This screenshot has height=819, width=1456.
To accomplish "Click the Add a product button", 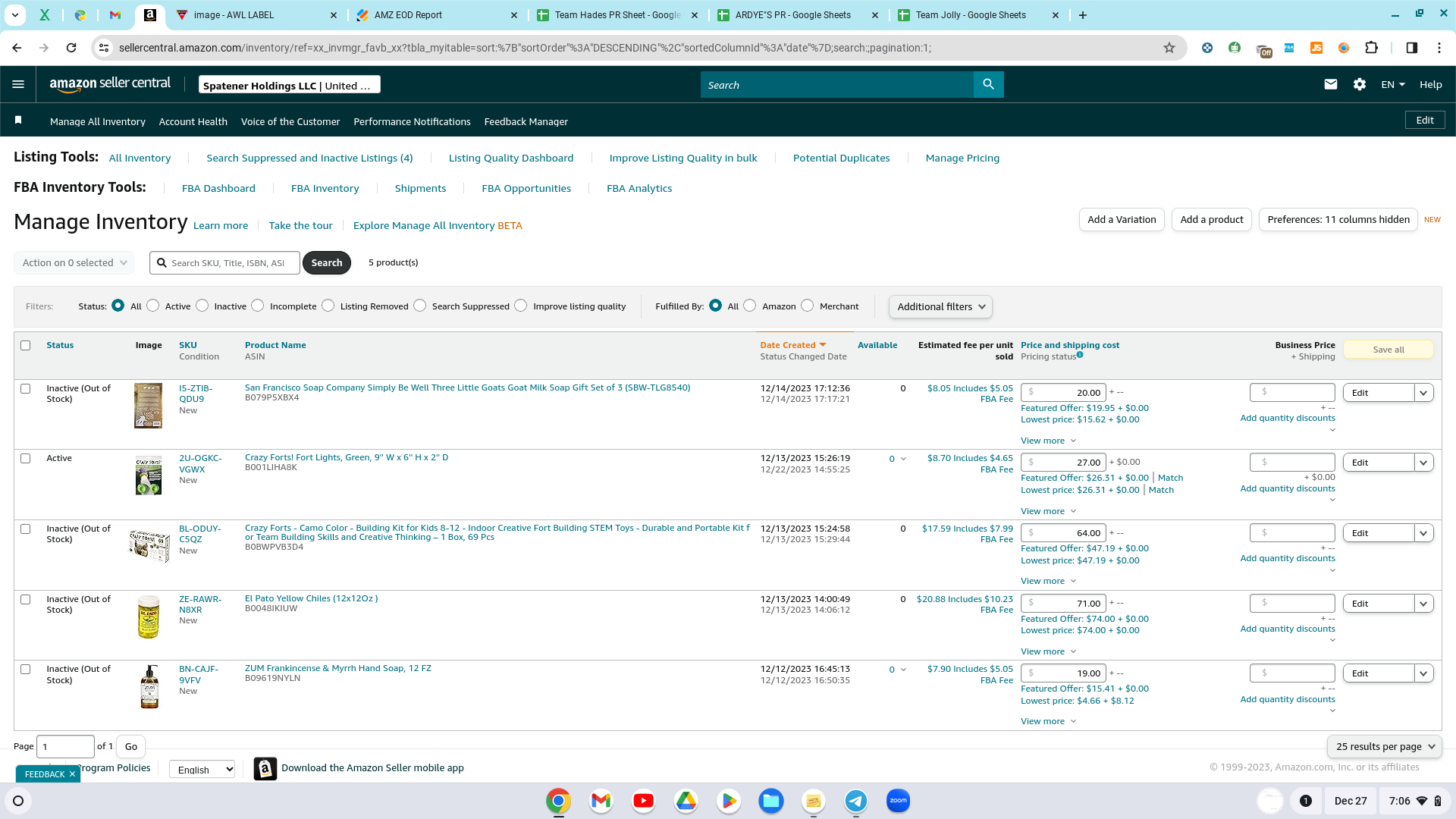I will [1212, 220].
